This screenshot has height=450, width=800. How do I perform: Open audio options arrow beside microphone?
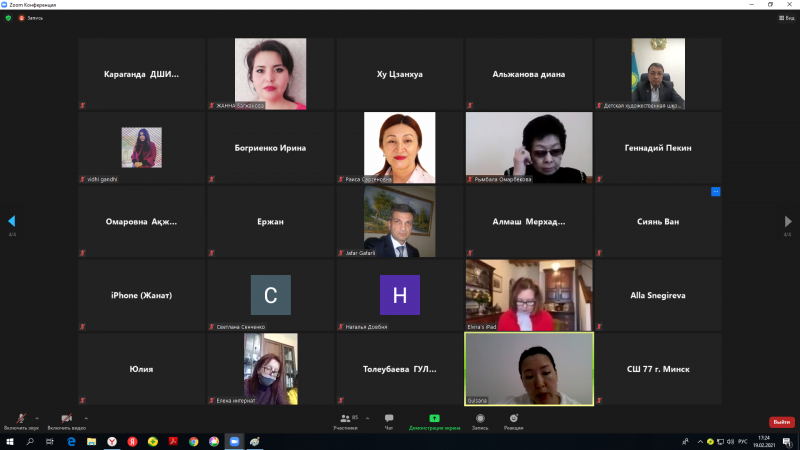coord(38,417)
